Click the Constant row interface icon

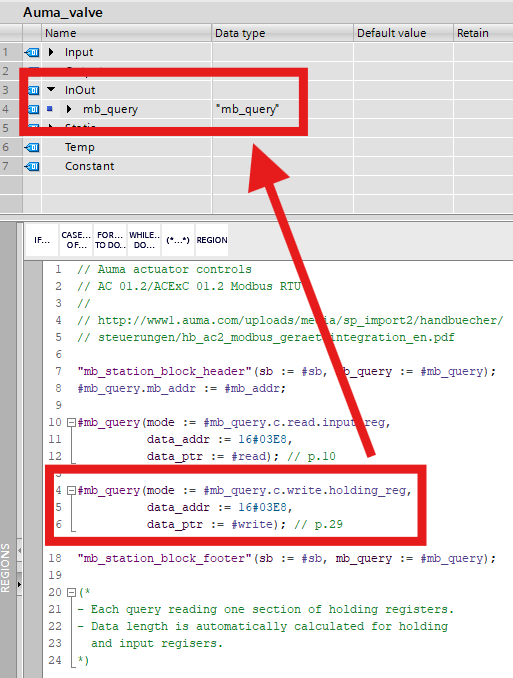32,166
